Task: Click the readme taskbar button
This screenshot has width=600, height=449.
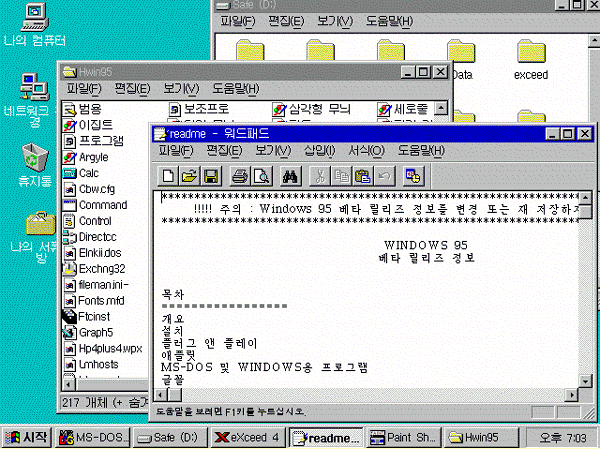Action: (326, 437)
